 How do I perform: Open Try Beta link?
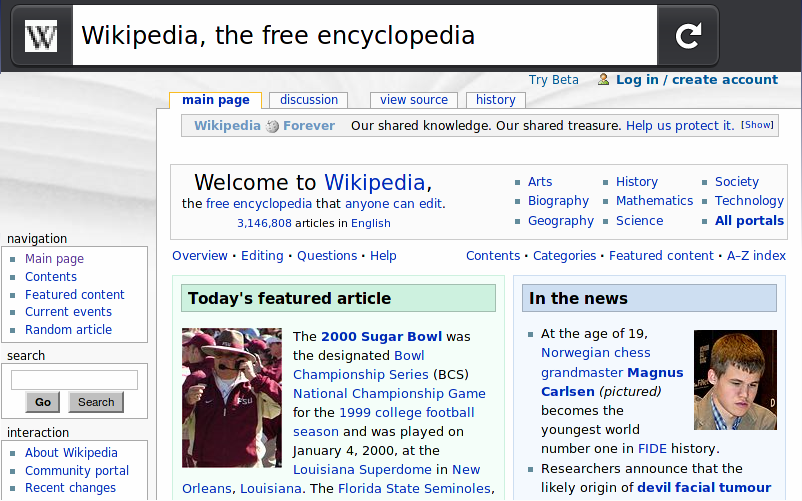553,80
